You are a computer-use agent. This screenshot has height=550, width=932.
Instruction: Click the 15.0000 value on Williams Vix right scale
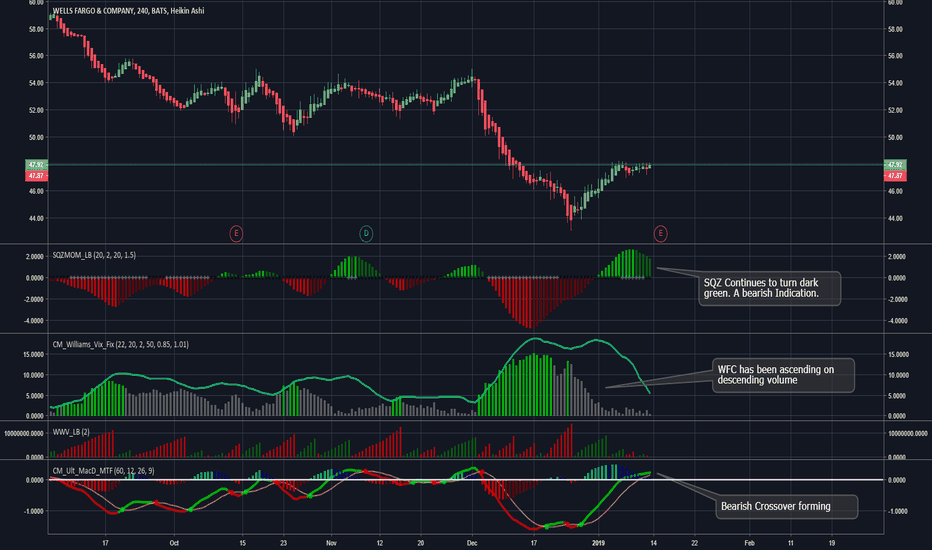(898, 354)
